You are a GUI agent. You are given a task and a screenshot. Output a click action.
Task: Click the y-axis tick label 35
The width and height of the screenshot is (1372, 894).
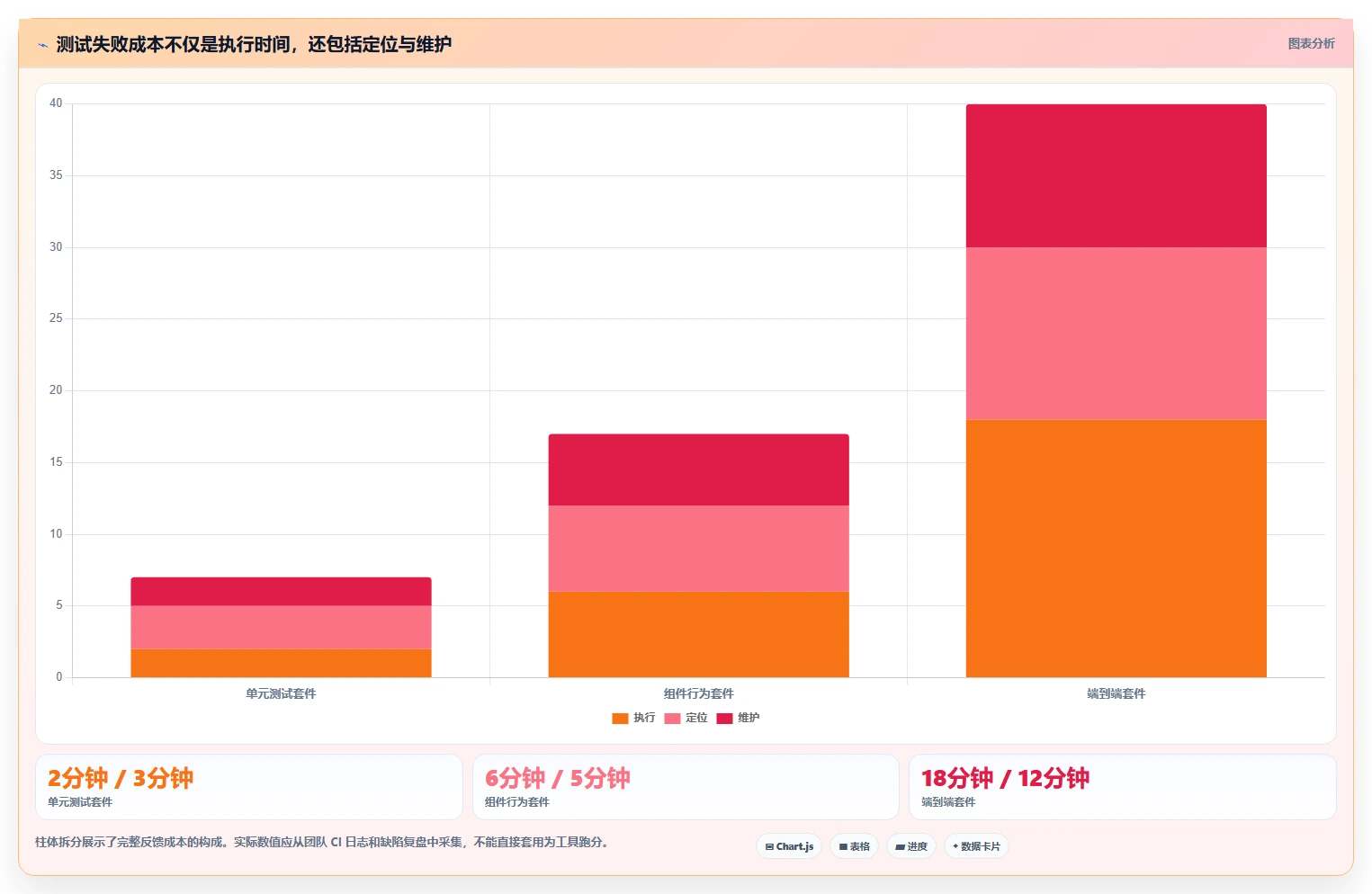pos(56,175)
